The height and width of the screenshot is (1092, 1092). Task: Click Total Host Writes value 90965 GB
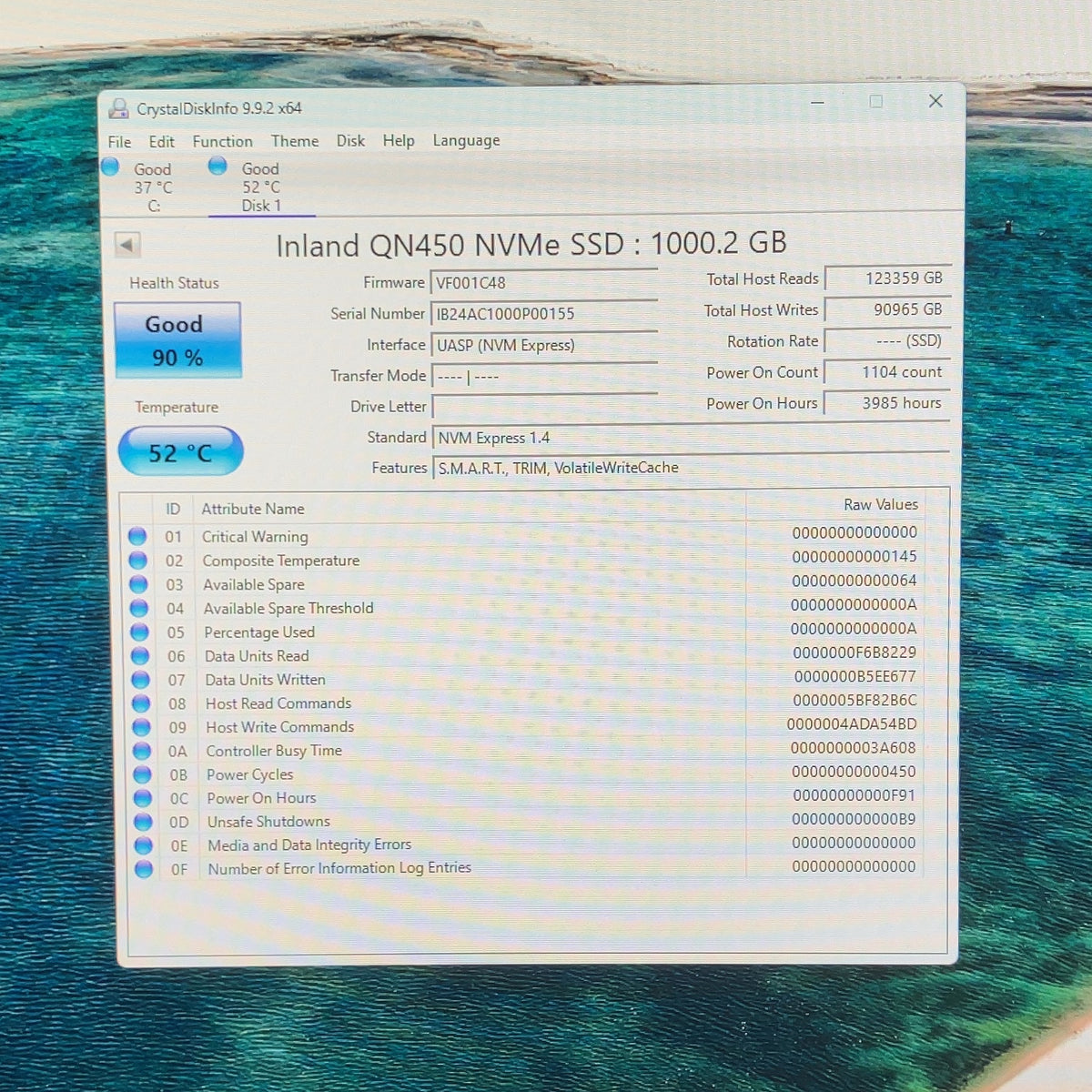[x=887, y=309]
